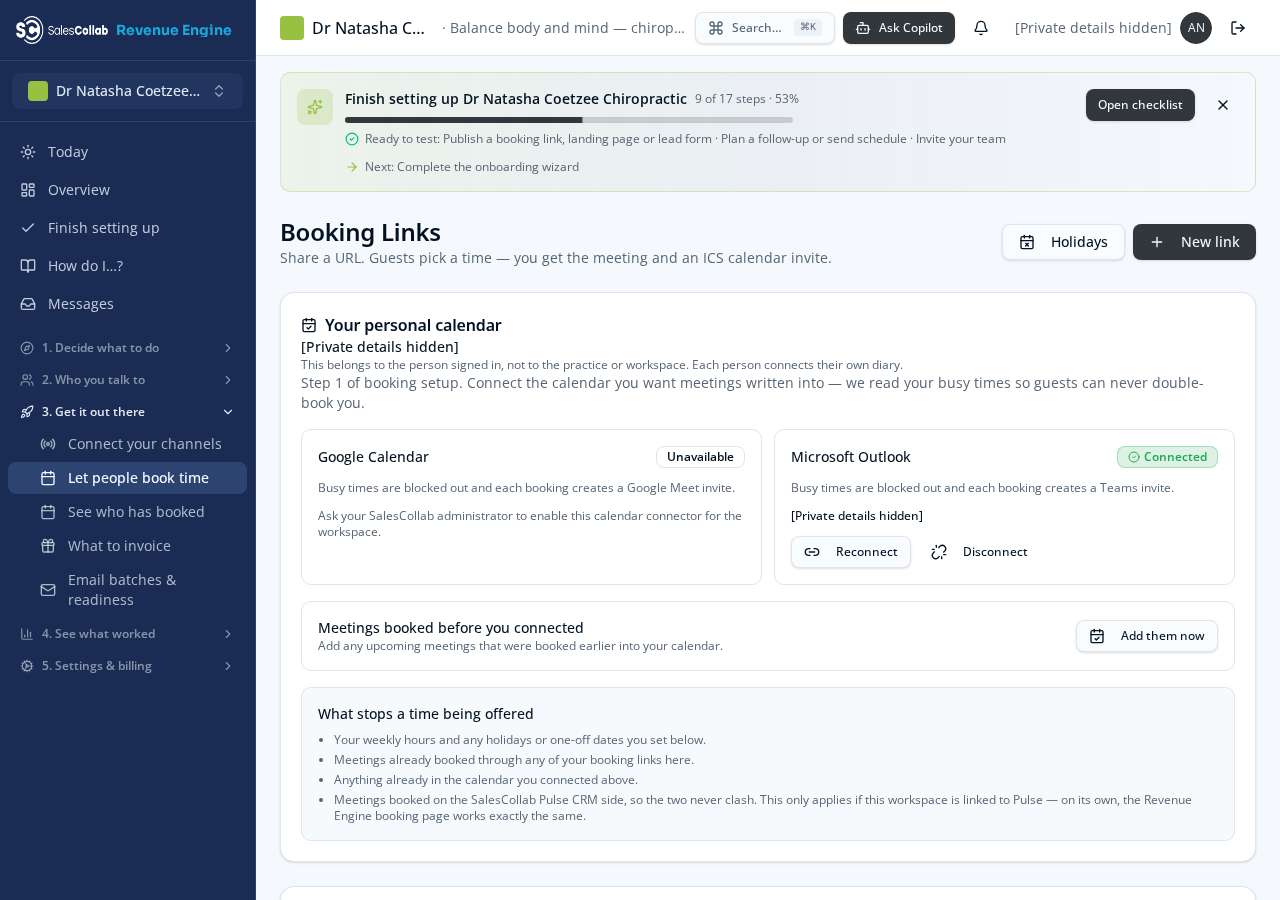The width and height of the screenshot is (1280, 900).
Task: Create a New link
Action: 1194,242
